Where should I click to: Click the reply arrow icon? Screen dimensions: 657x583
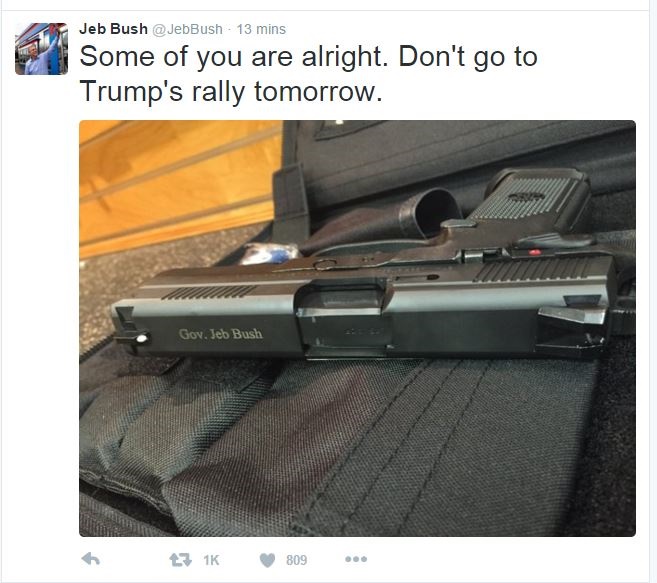[91, 559]
